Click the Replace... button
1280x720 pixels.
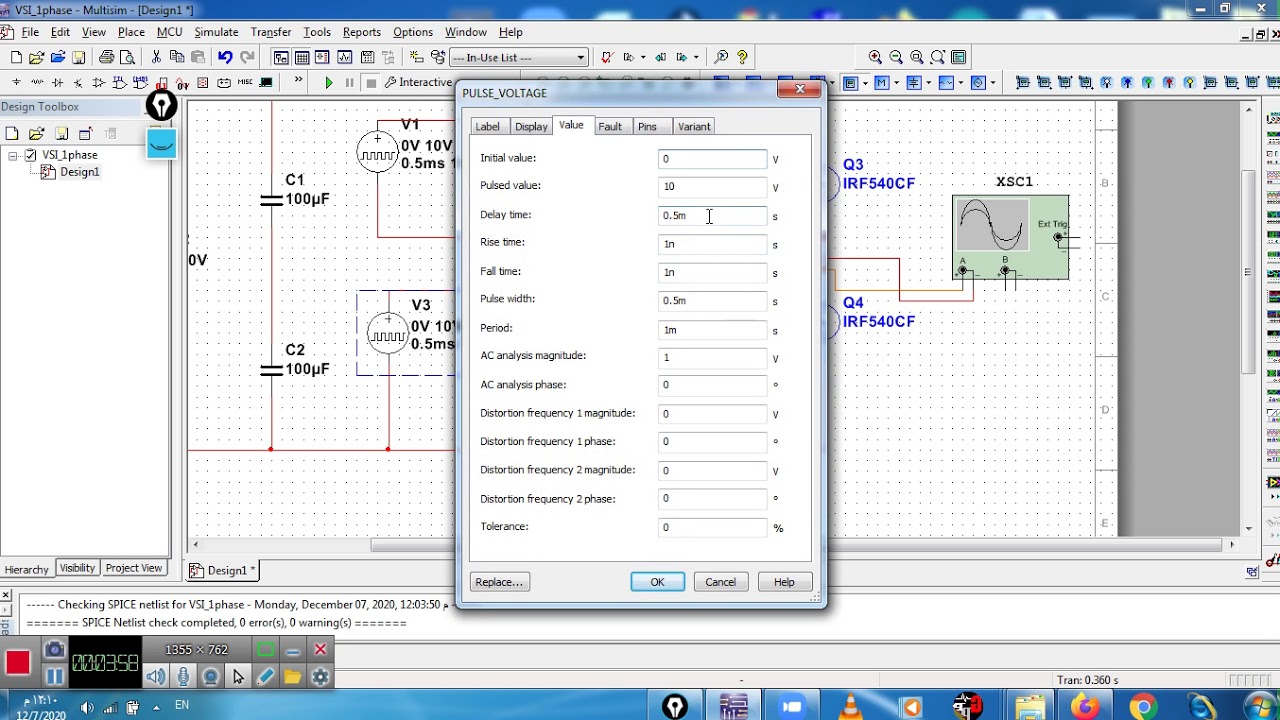(498, 582)
